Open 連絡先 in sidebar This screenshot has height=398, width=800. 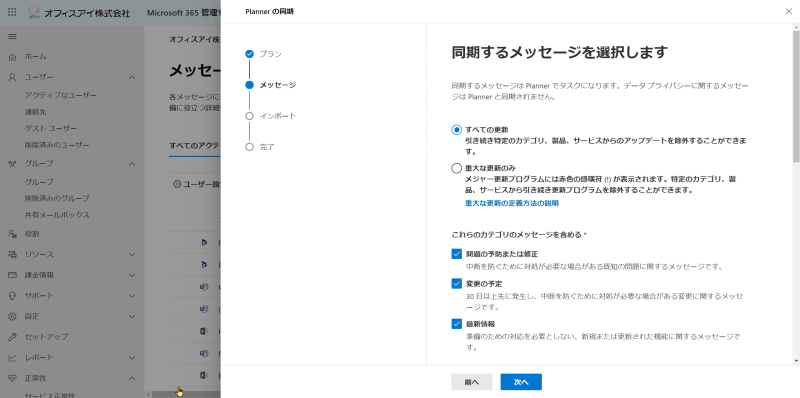point(35,112)
